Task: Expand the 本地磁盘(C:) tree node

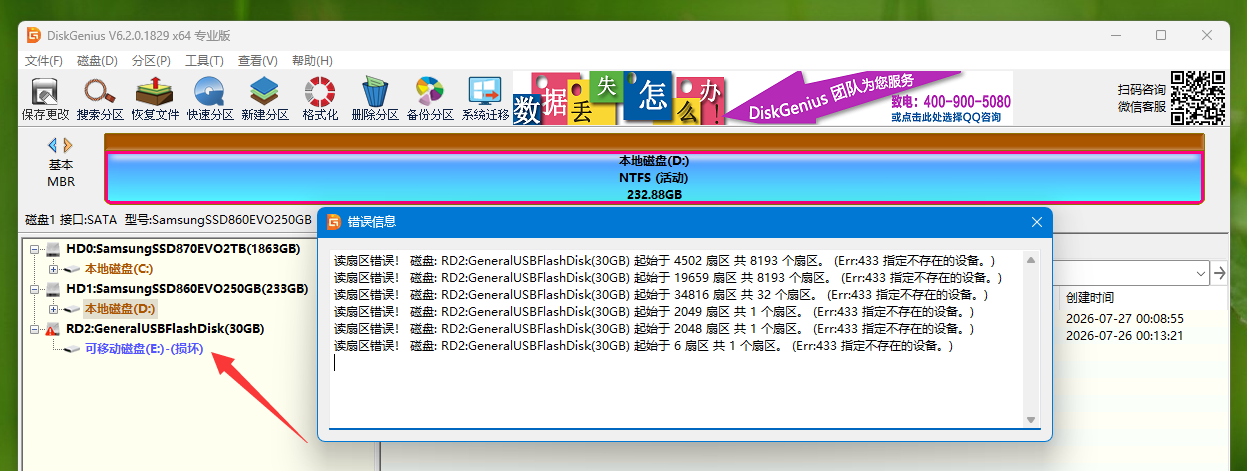Action: (x=53, y=269)
